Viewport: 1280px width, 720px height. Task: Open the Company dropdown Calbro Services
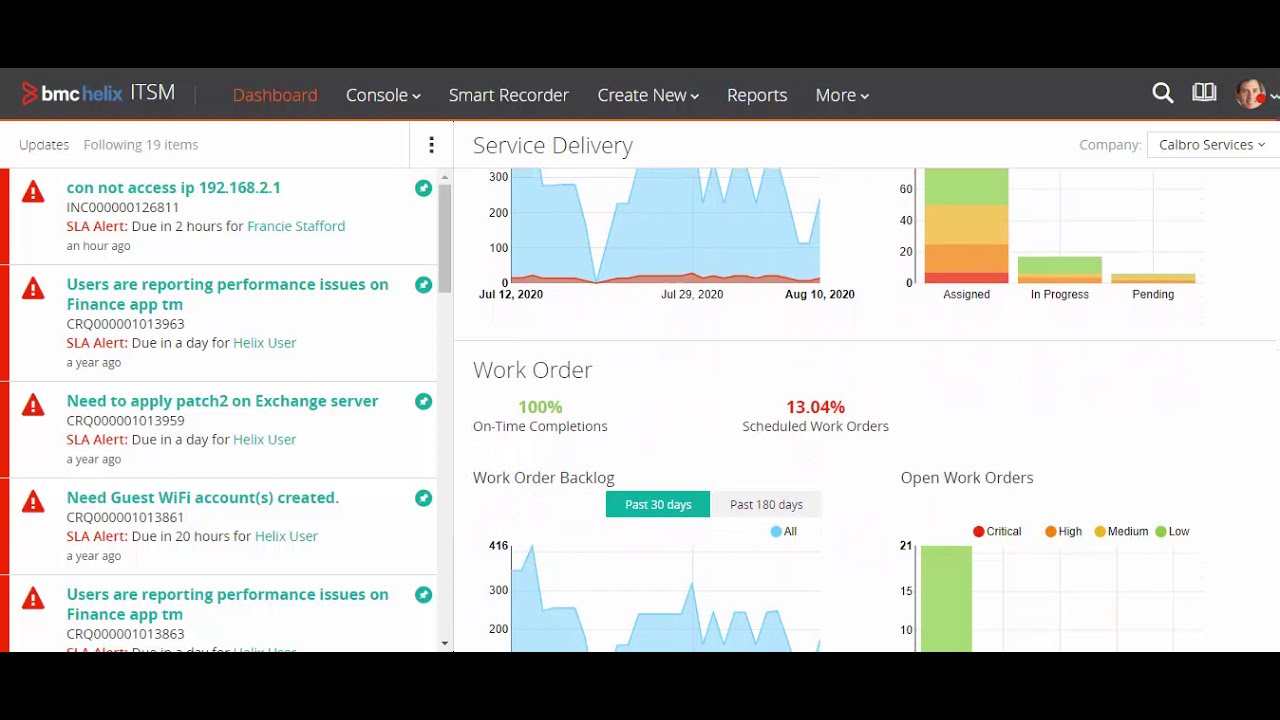pos(1212,145)
